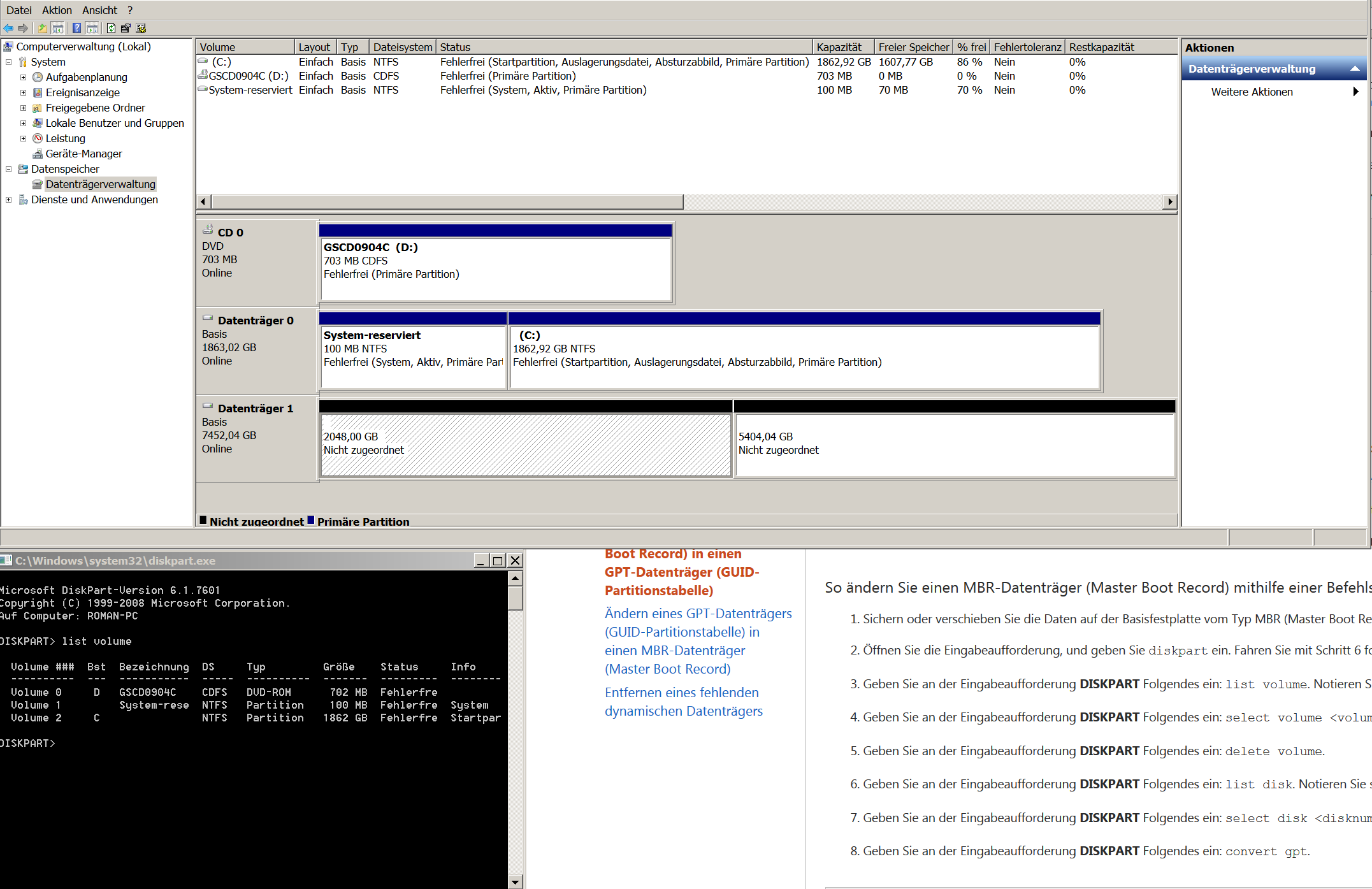The image size is (1372, 889).
Task: Open the Ansicht menu
Action: 99,10
